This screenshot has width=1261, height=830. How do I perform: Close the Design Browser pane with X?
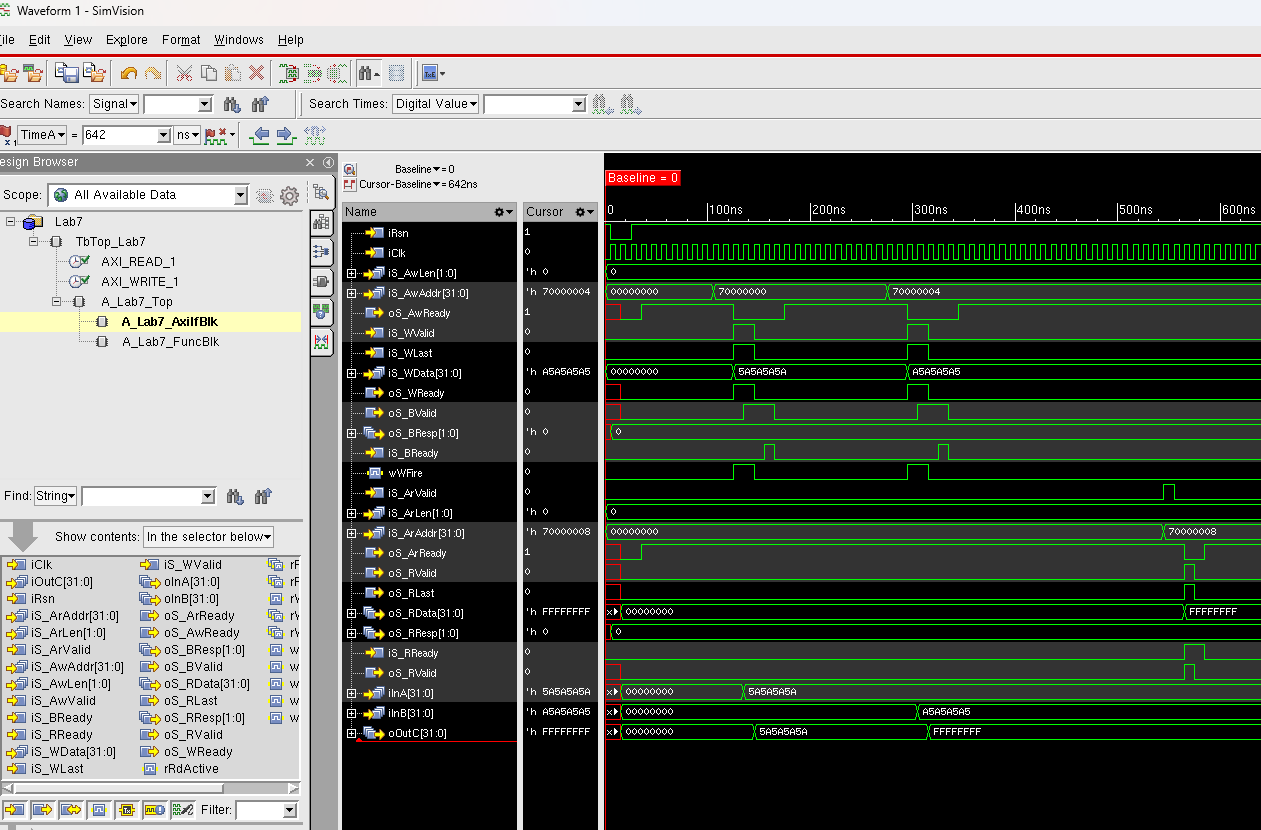tap(310, 162)
